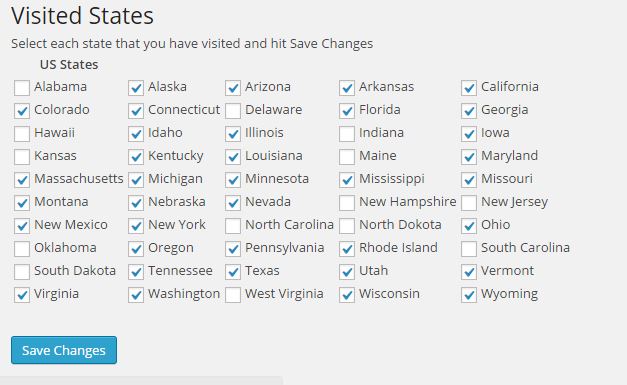Uncheck the California checkbox
The width and height of the screenshot is (627, 385).
469,88
